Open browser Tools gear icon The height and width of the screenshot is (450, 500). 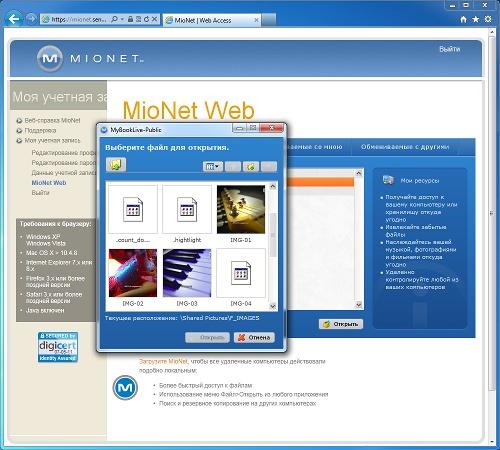point(488,19)
